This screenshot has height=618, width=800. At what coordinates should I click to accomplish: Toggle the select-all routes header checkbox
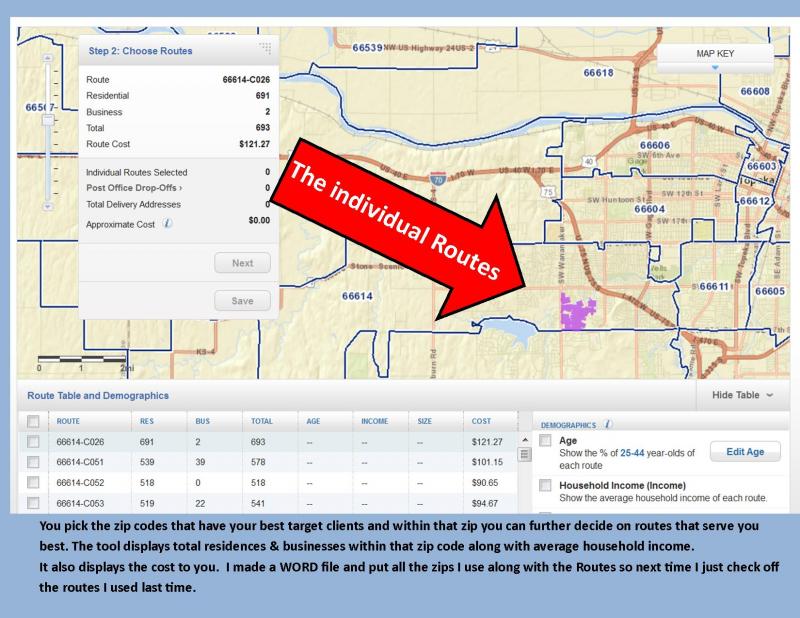click(33, 421)
